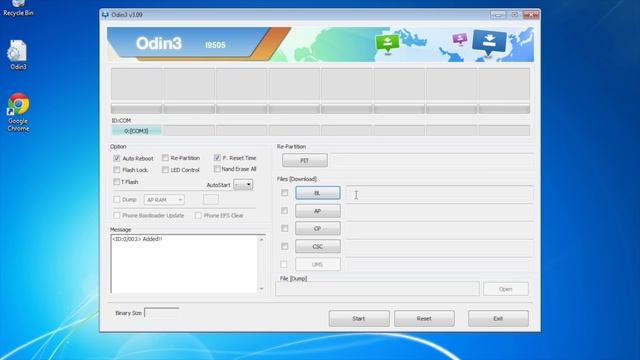Image resolution: width=640 pixels, height=360 pixels.
Task: Toggle Phone Bootloader Update checkbox
Action: pyautogui.click(x=117, y=215)
